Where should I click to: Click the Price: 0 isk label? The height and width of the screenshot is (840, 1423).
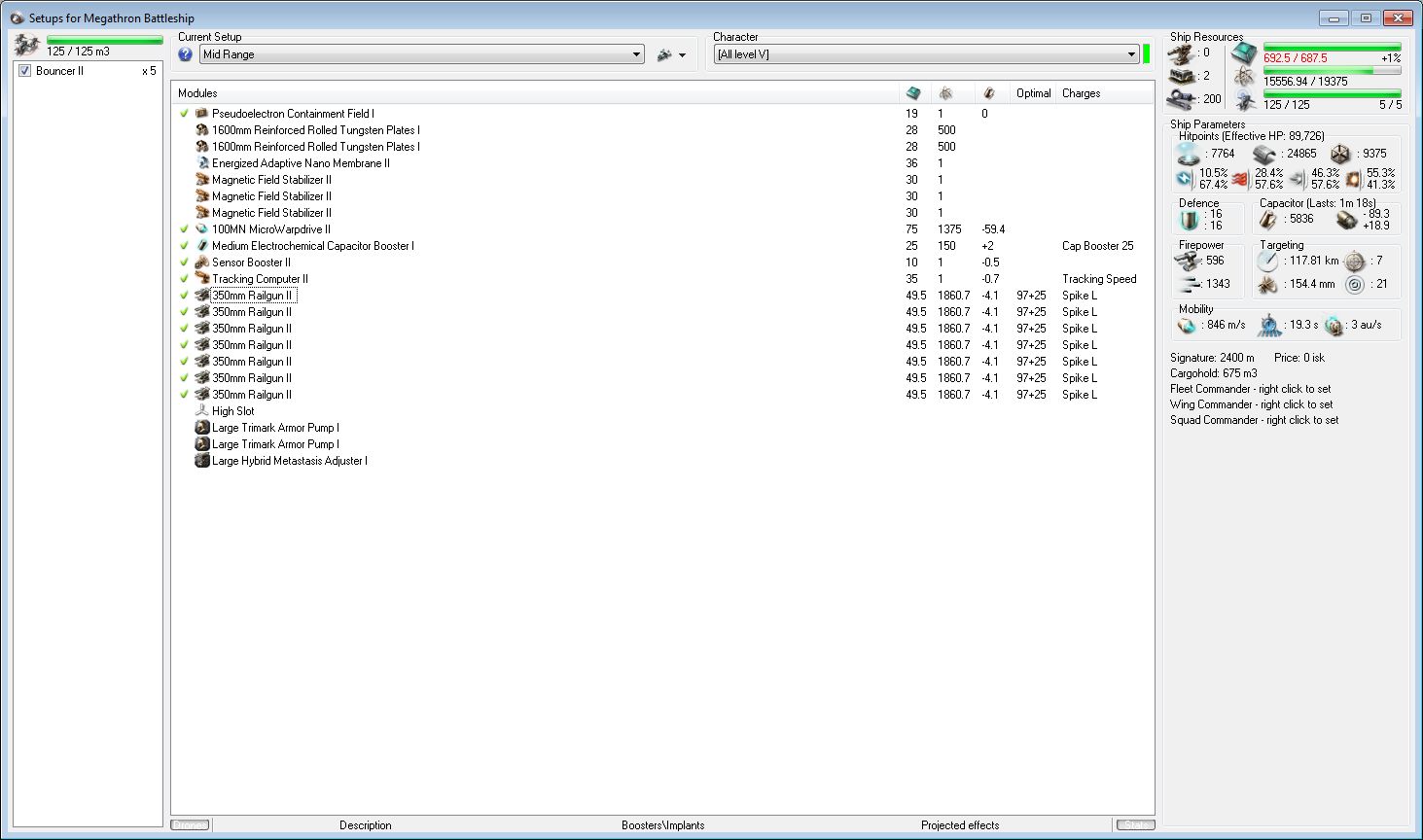click(x=1299, y=358)
